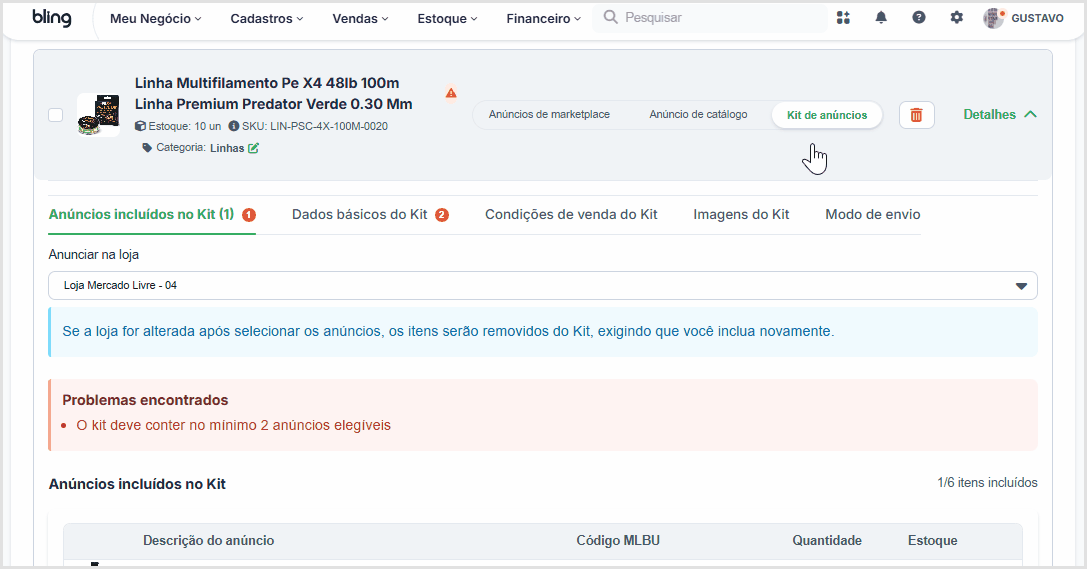Click the minimum 2 anúncios error message
The width and height of the screenshot is (1087, 569).
tap(234, 425)
